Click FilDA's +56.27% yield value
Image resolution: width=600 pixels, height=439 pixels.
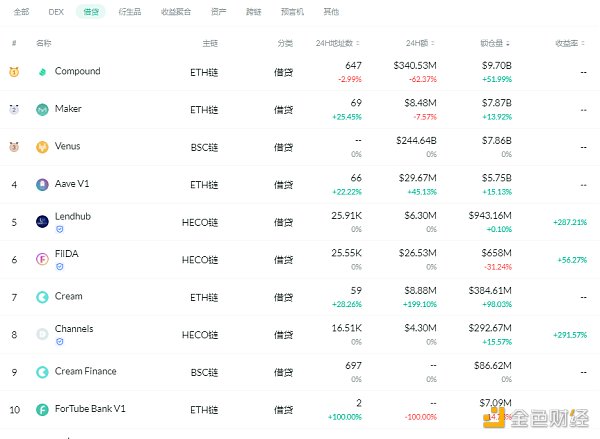[x=572, y=260]
